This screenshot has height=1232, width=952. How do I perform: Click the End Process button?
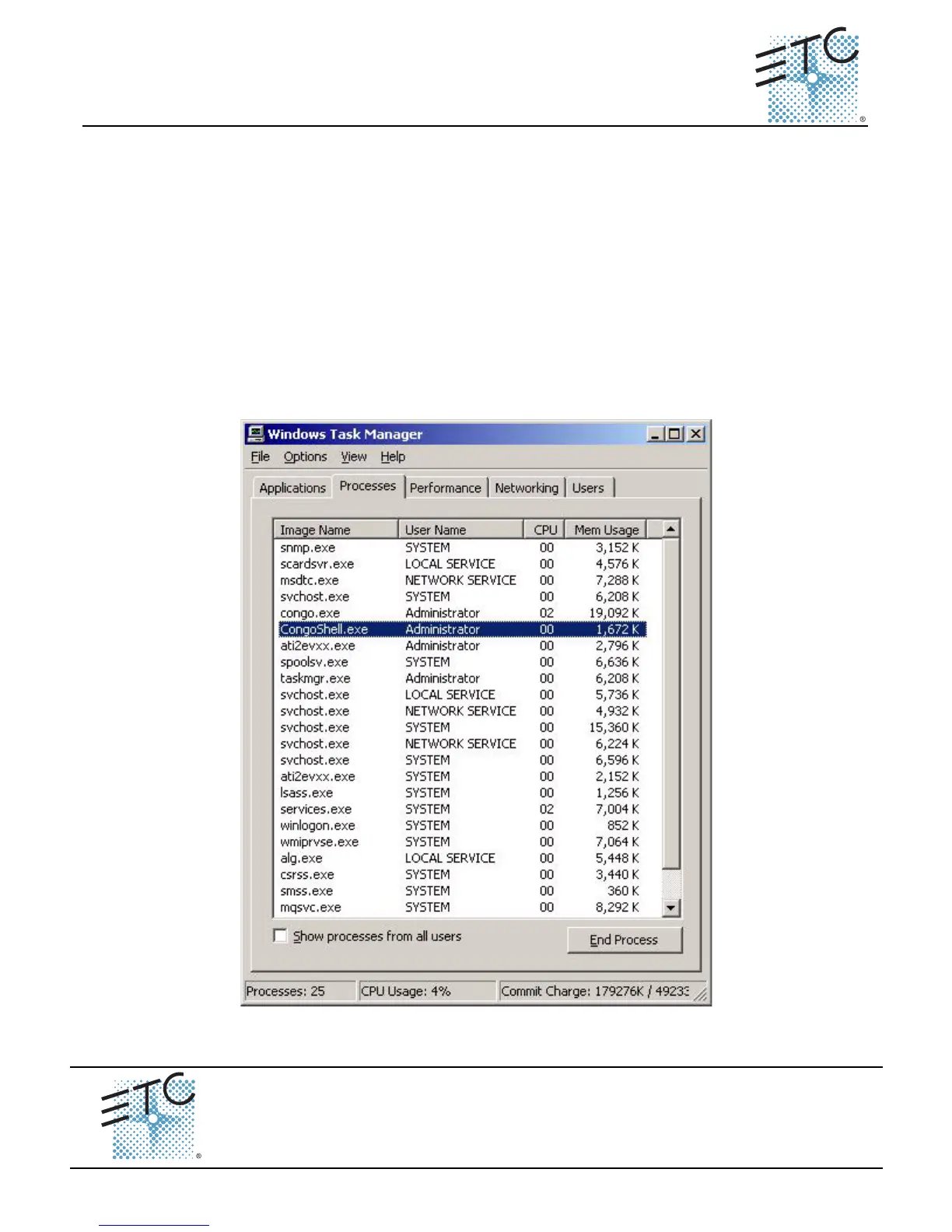[x=625, y=940]
